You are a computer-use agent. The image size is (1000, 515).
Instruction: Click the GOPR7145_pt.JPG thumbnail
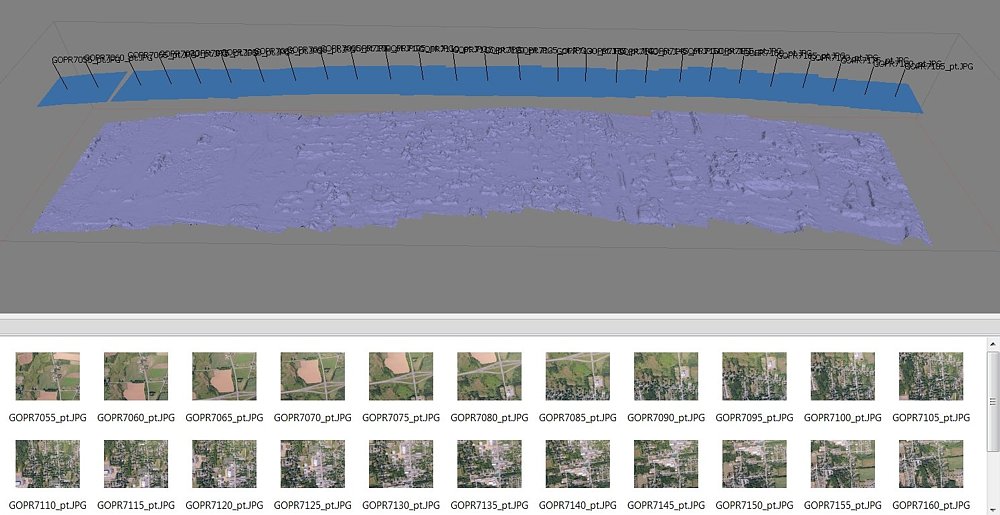click(x=665, y=464)
